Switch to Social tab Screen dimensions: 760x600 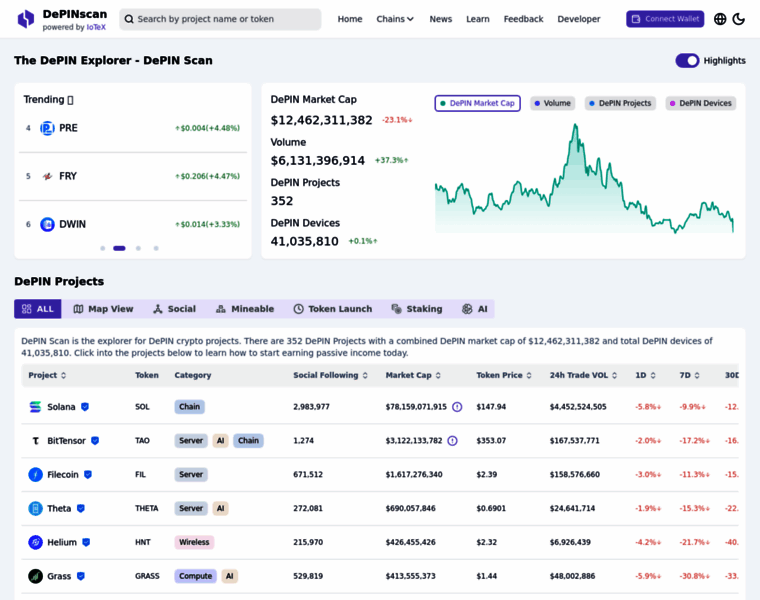pos(174,309)
